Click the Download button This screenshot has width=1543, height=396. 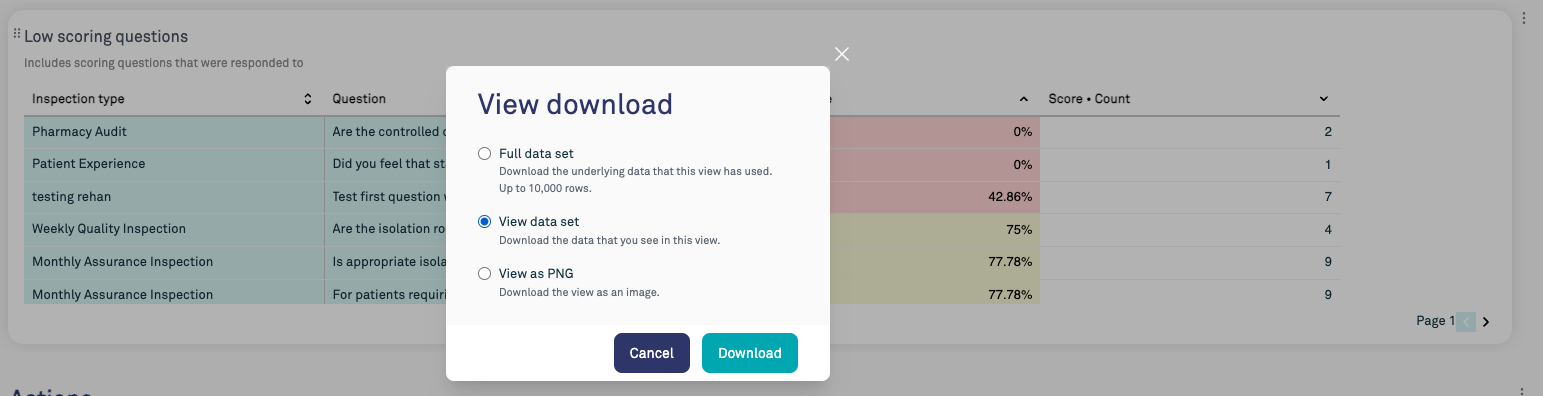750,353
